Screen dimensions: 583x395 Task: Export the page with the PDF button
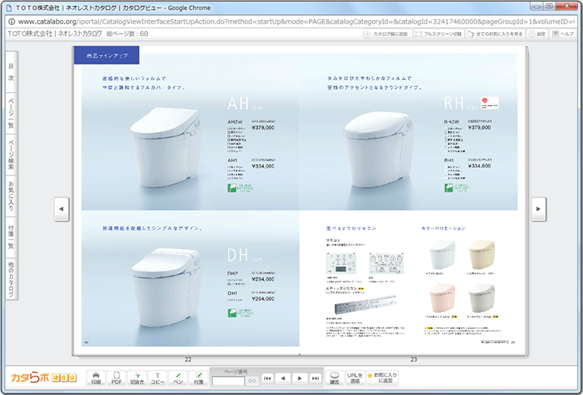point(116,378)
